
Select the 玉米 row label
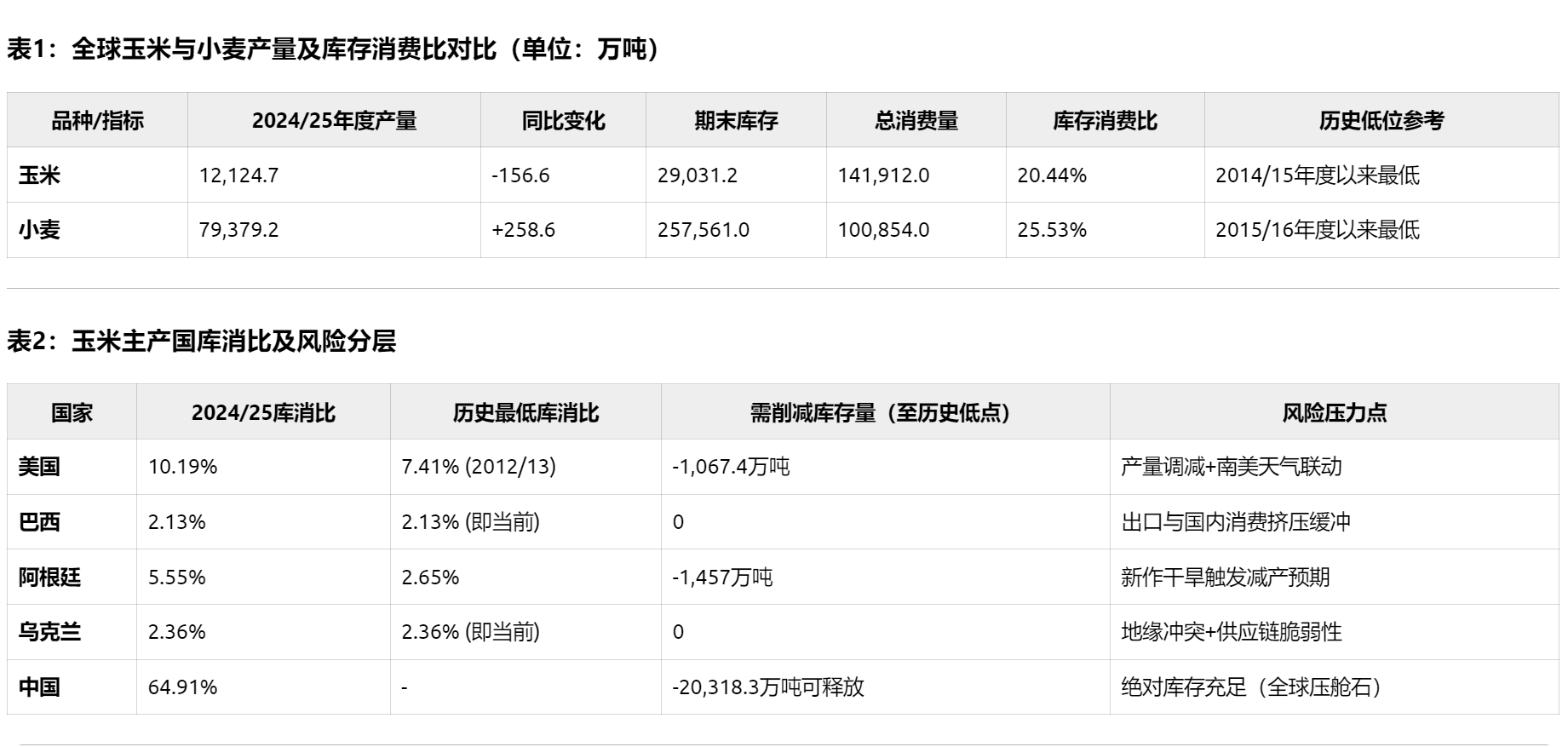pos(40,175)
